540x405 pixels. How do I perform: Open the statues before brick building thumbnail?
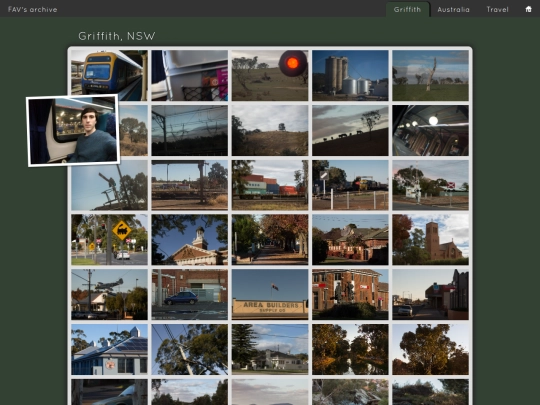pyautogui.click(x=350, y=294)
